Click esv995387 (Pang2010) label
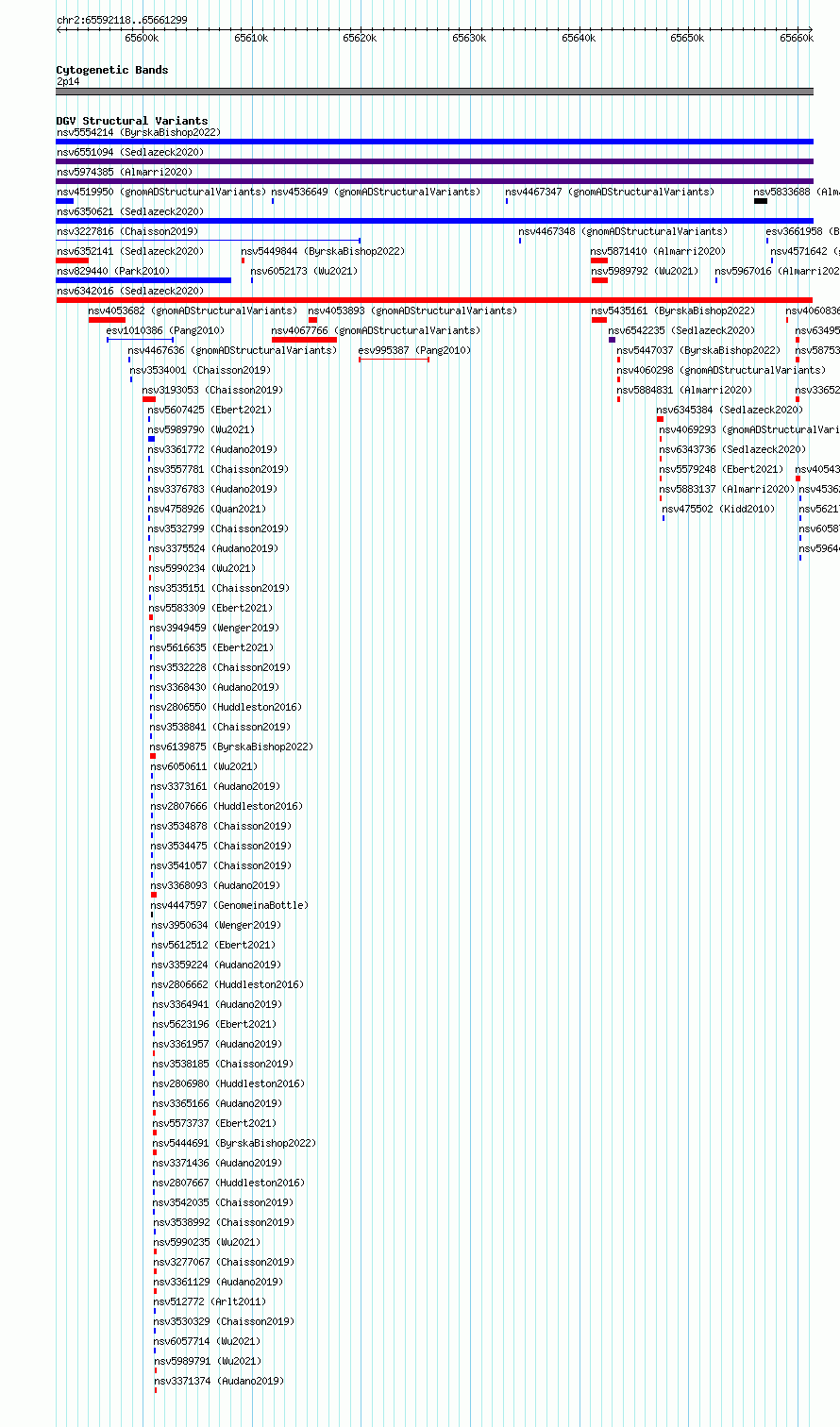 coord(414,351)
